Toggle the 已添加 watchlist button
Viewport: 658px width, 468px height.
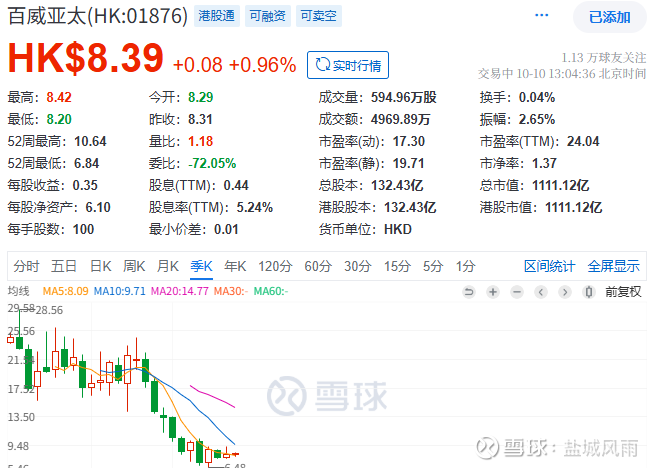609,17
